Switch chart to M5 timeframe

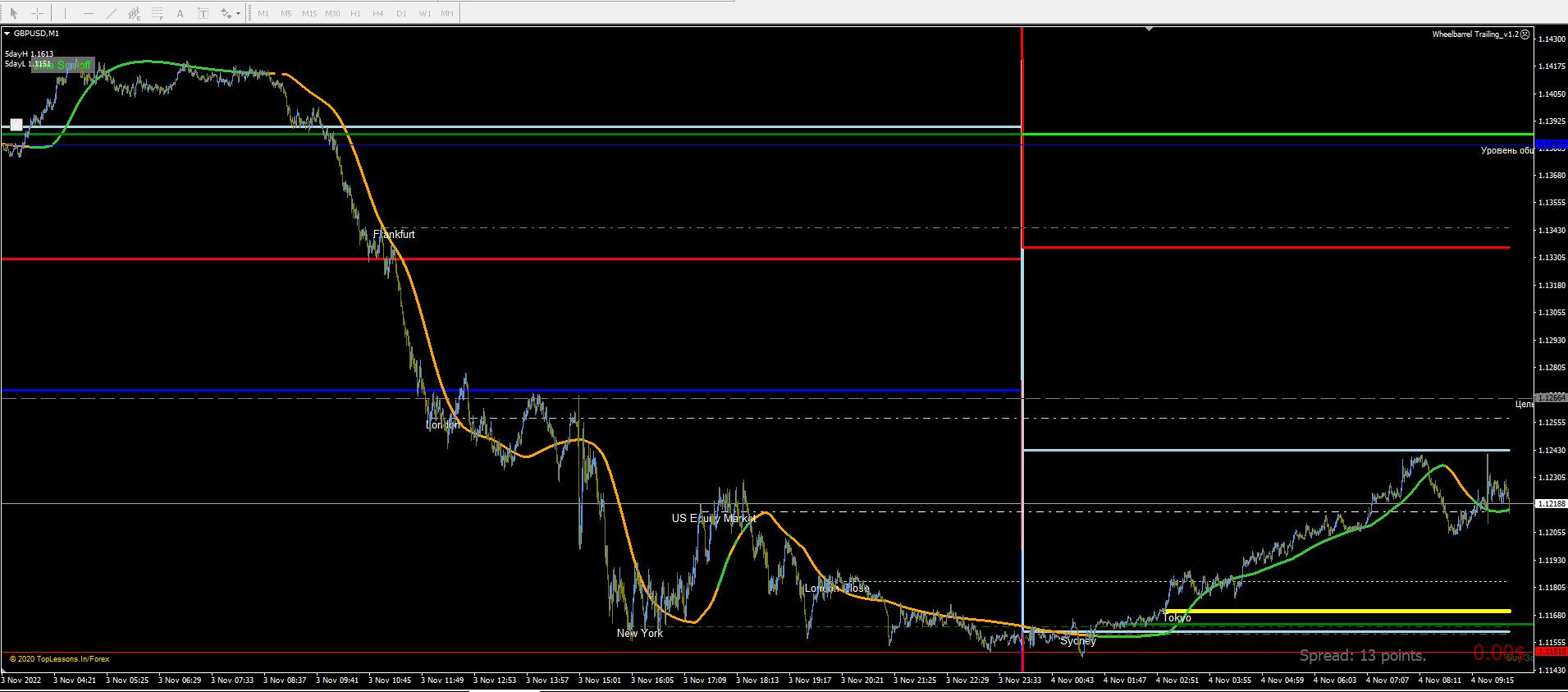[286, 13]
